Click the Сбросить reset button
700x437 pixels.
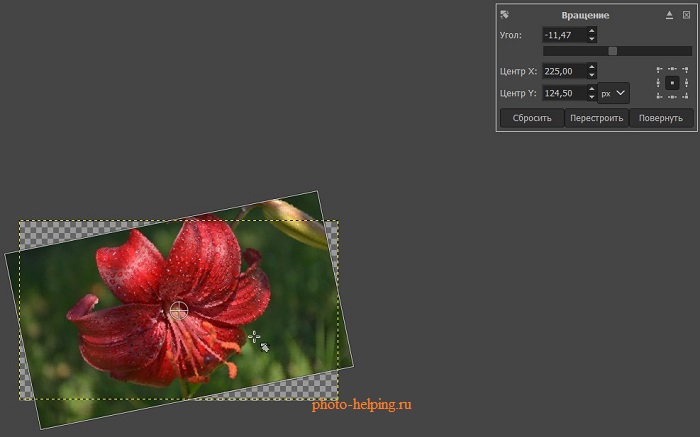click(x=532, y=118)
